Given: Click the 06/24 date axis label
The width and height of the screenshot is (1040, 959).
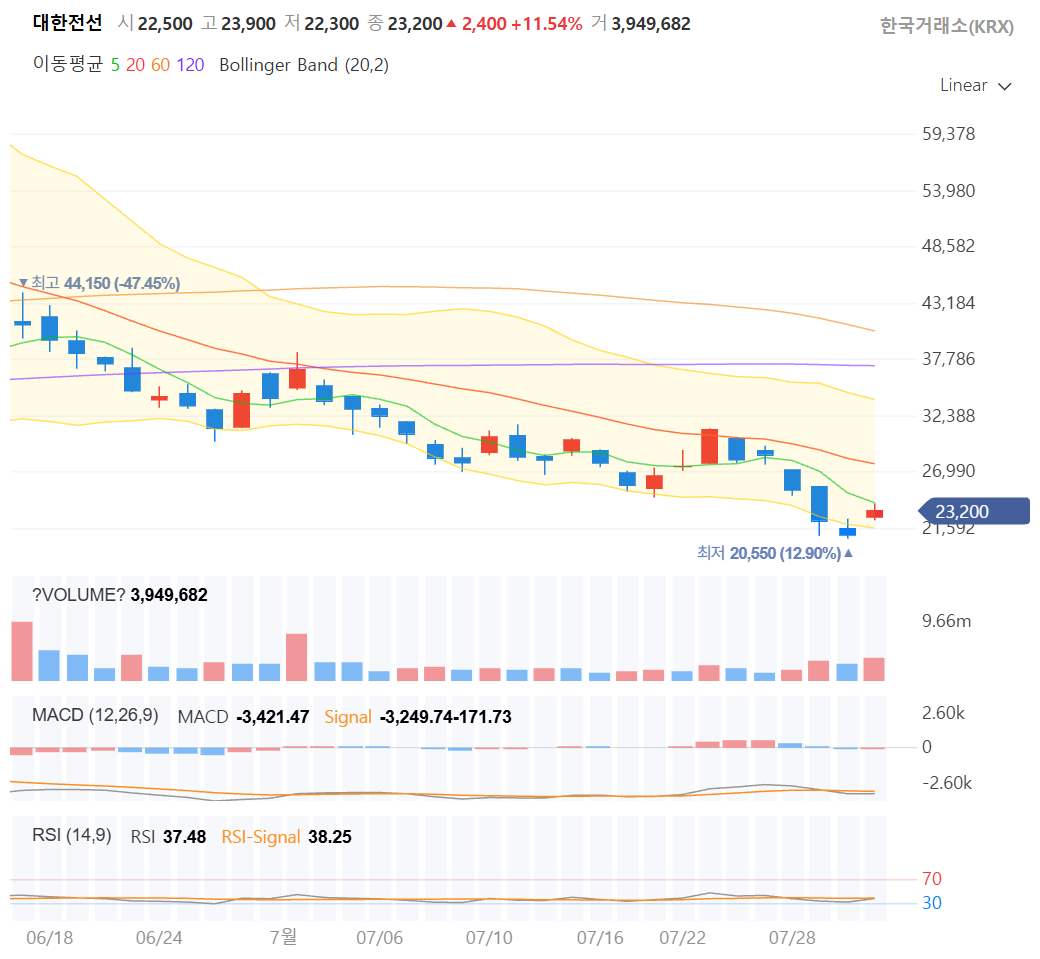Looking at the screenshot, I should (159, 938).
